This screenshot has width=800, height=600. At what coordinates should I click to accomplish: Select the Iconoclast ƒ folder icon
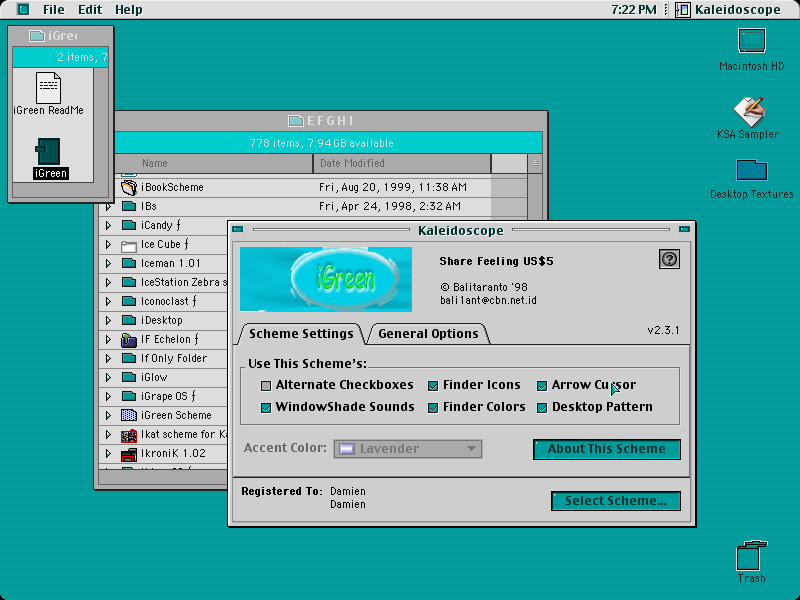[129, 301]
